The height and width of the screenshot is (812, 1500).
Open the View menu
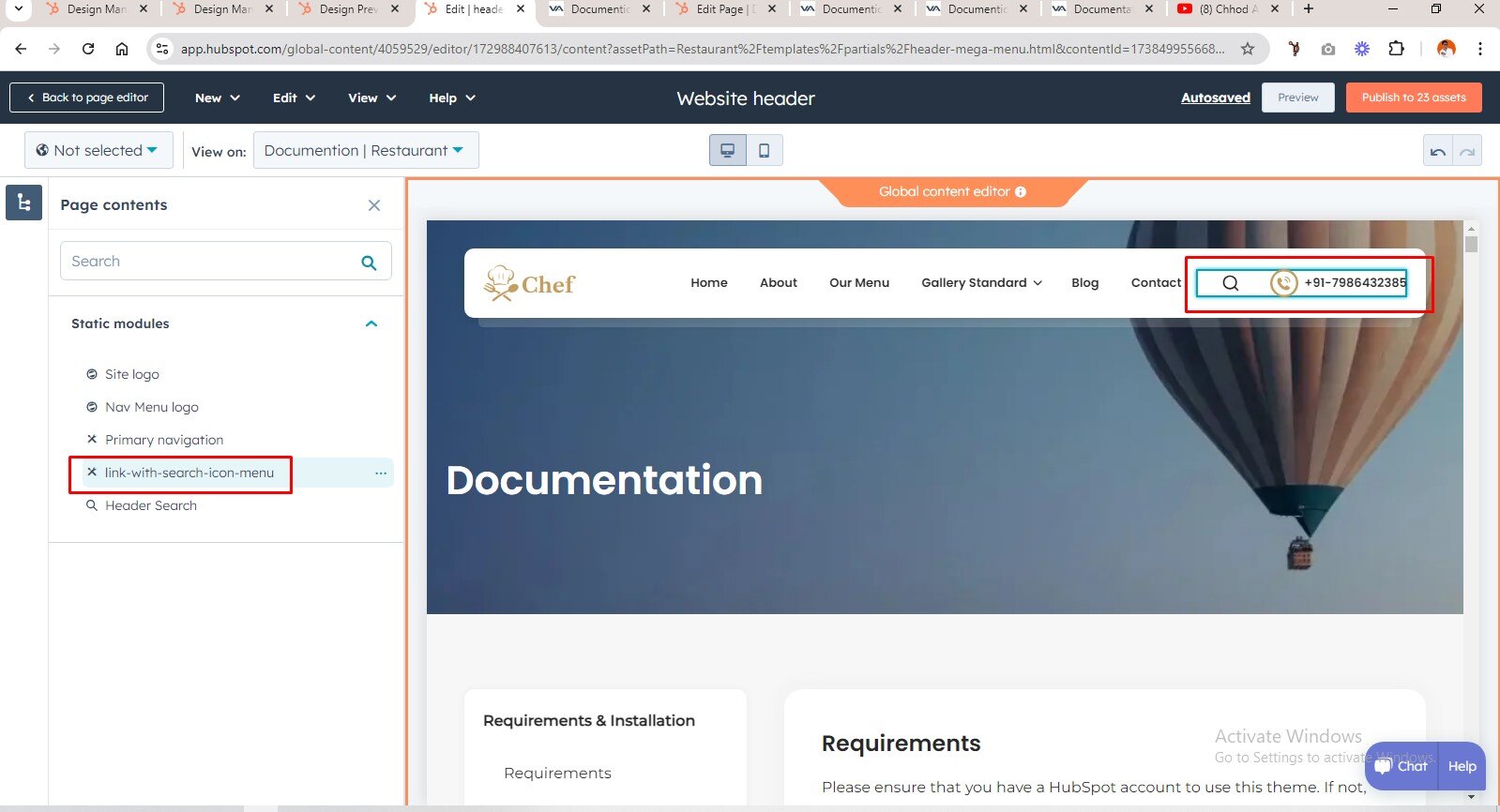pyautogui.click(x=371, y=98)
